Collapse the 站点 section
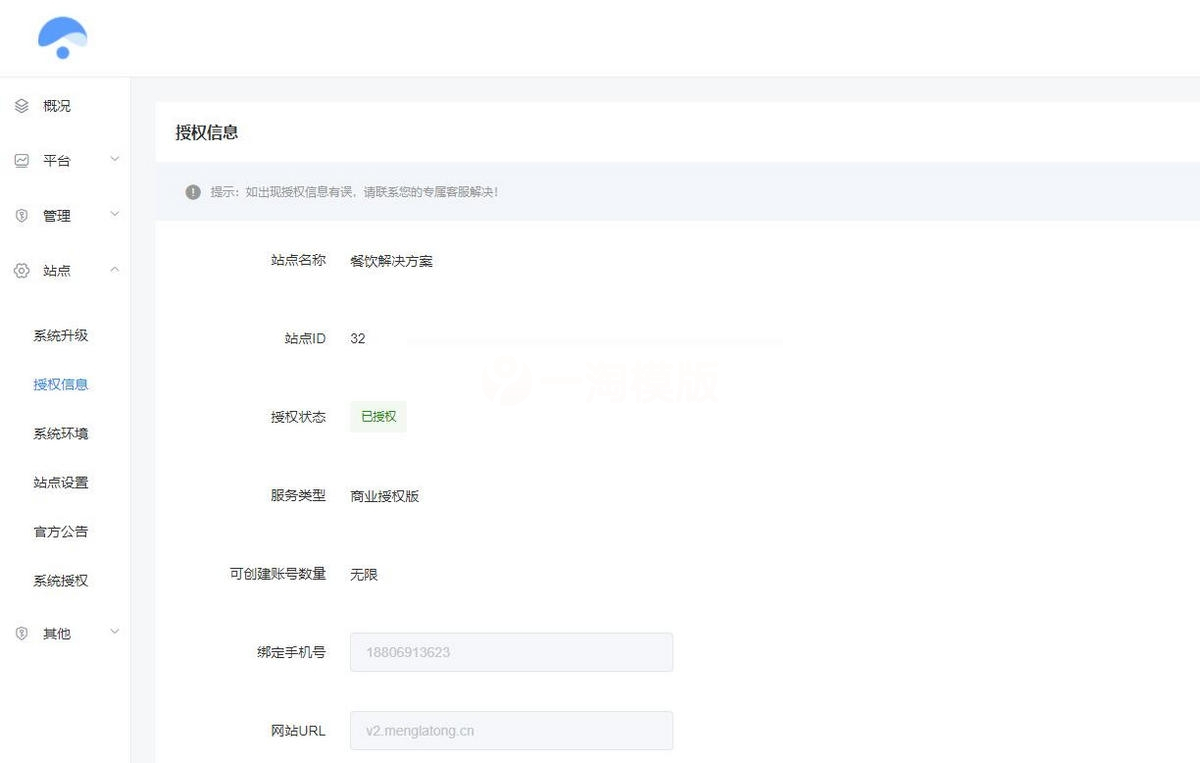 point(114,269)
